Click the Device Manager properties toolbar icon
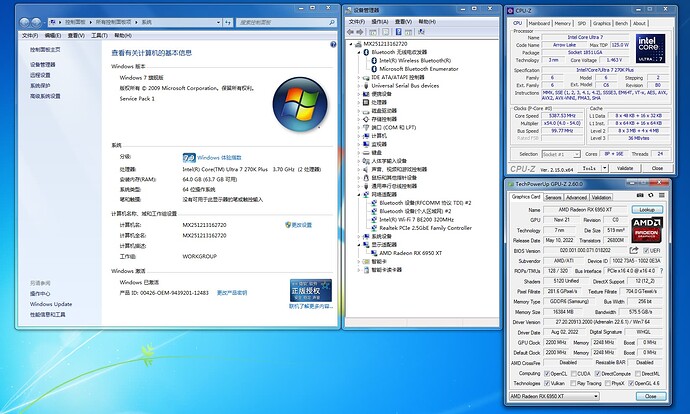The height and width of the screenshot is (414, 690). pyautogui.click(x=386, y=32)
